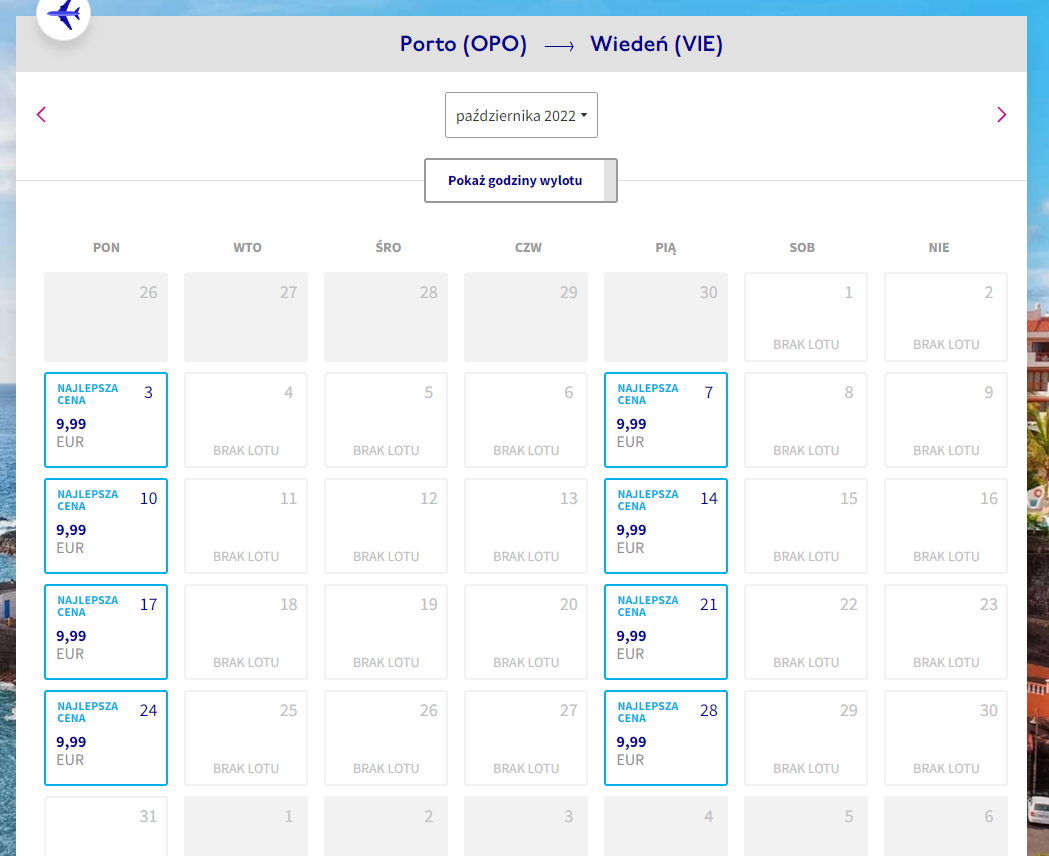
Task: Click the ŚRO weekday header
Action: [388, 247]
